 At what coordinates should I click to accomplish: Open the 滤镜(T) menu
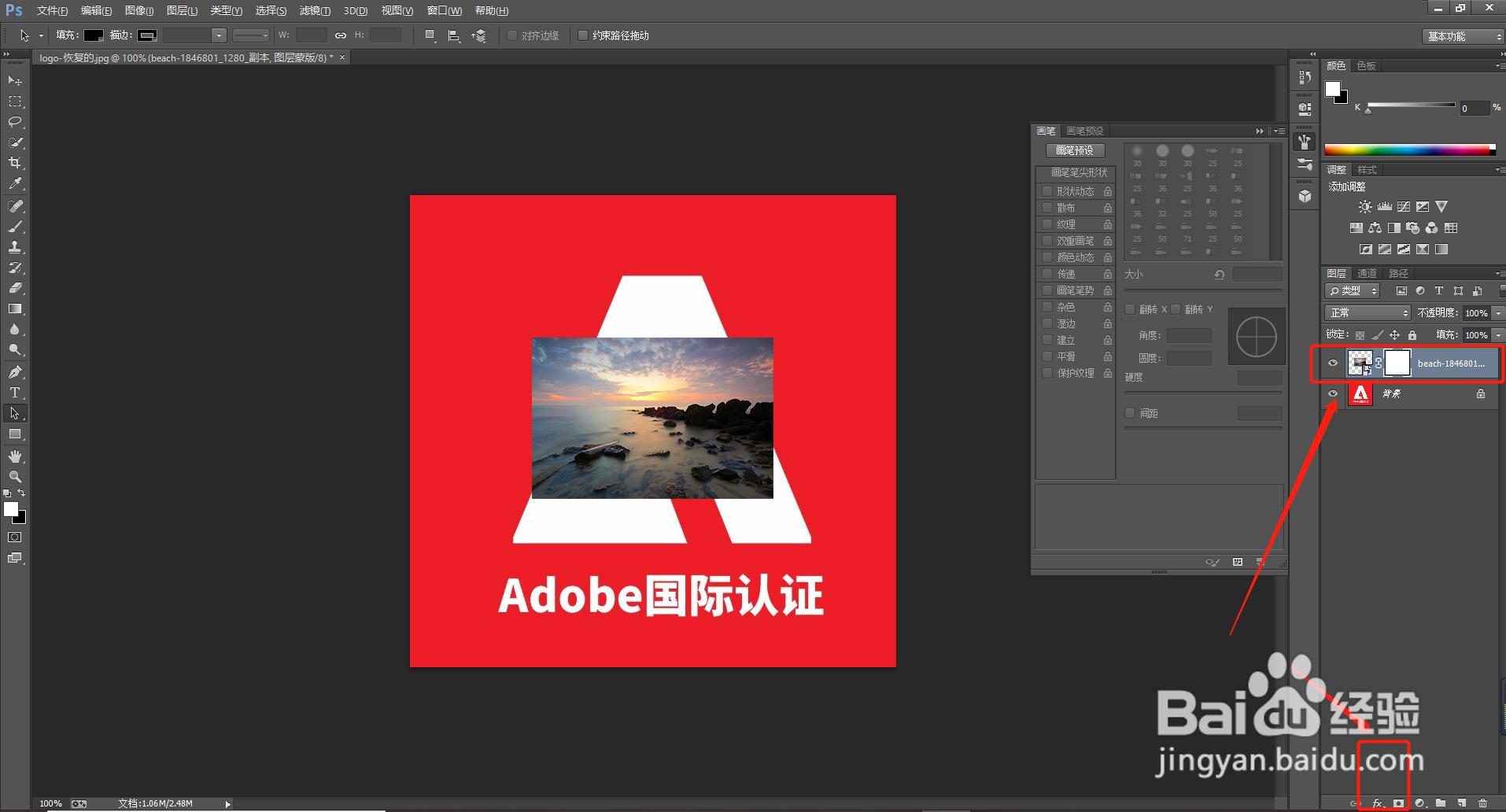coord(315,11)
